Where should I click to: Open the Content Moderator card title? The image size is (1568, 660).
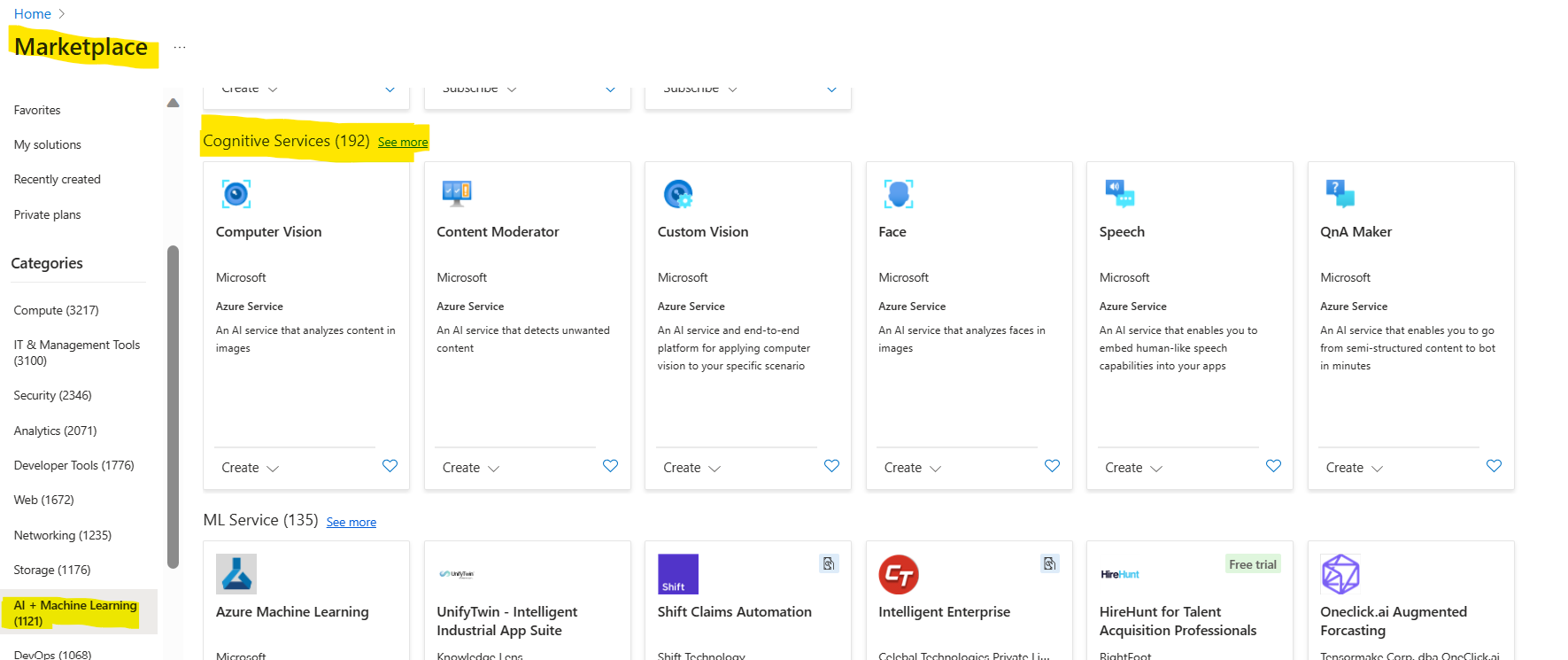coord(498,232)
